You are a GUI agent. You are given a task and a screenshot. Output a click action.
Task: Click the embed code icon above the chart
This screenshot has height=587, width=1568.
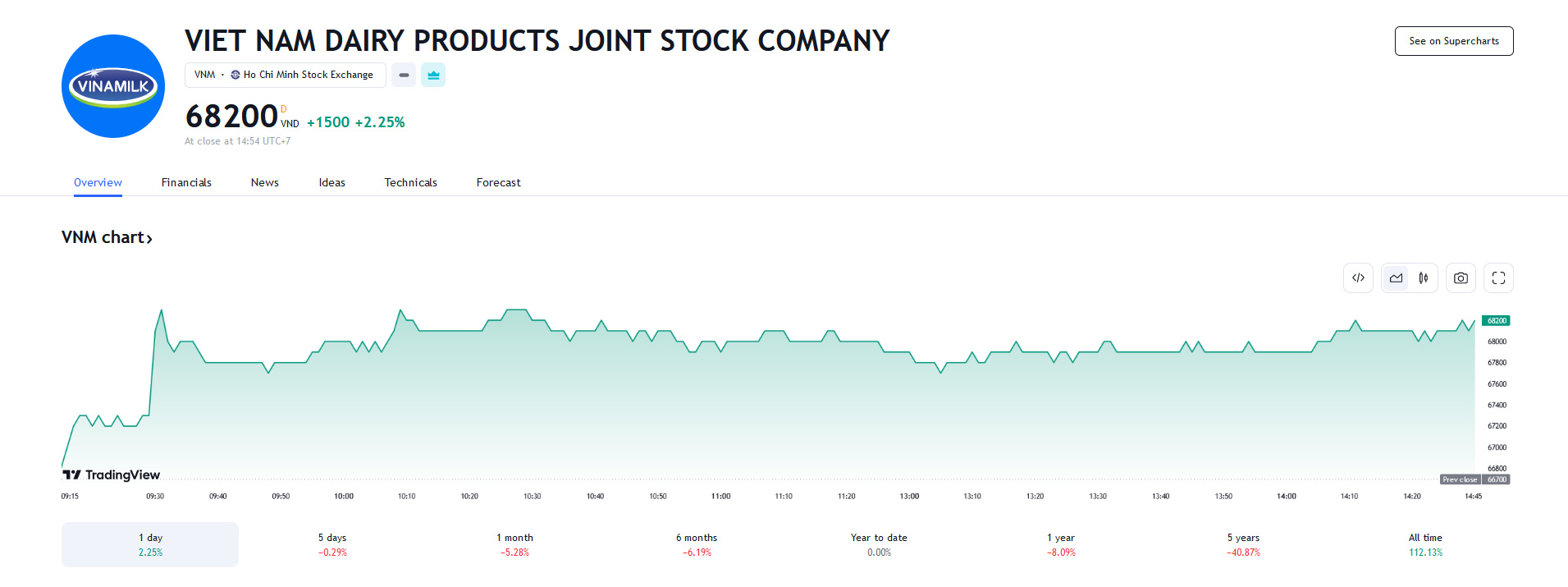tap(1358, 278)
